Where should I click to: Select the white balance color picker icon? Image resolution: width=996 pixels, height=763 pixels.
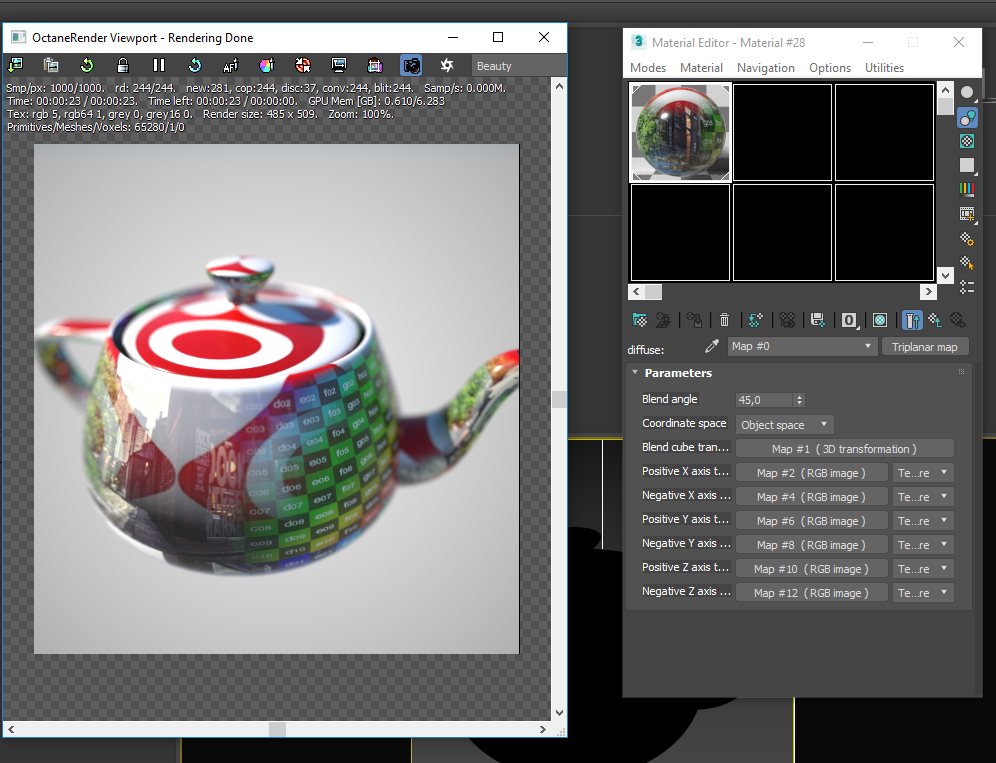pyautogui.click(x=267, y=65)
